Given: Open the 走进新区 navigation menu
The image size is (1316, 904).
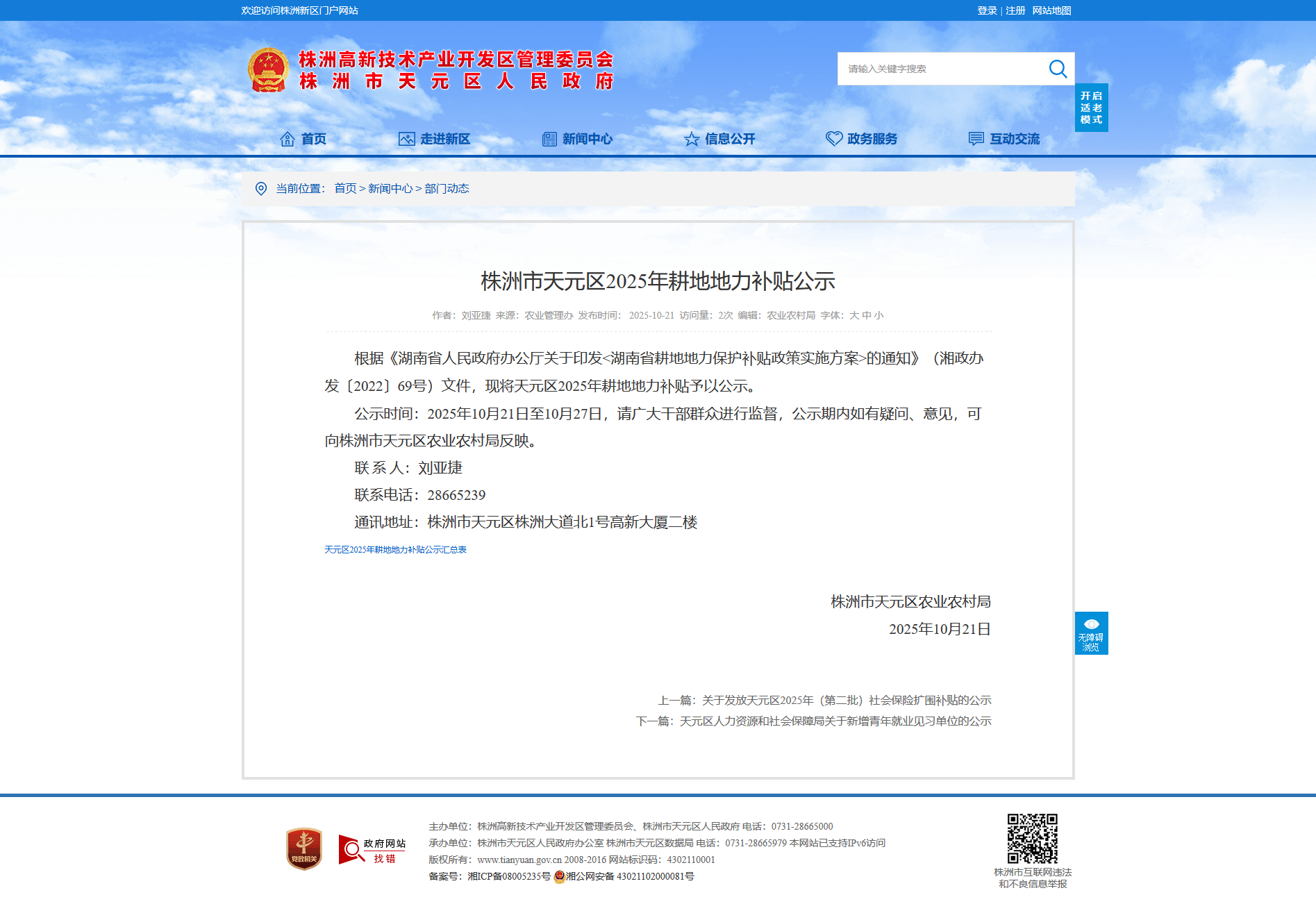Looking at the screenshot, I should click(x=435, y=139).
